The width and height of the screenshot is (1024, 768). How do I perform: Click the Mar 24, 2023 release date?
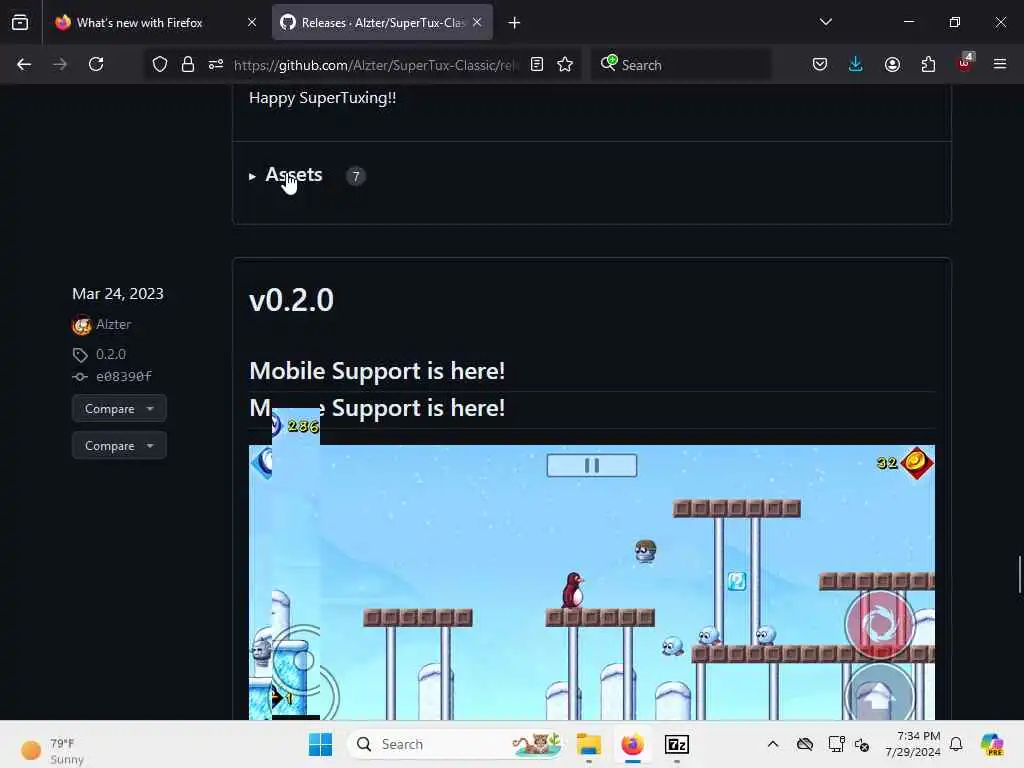point(118,294)
